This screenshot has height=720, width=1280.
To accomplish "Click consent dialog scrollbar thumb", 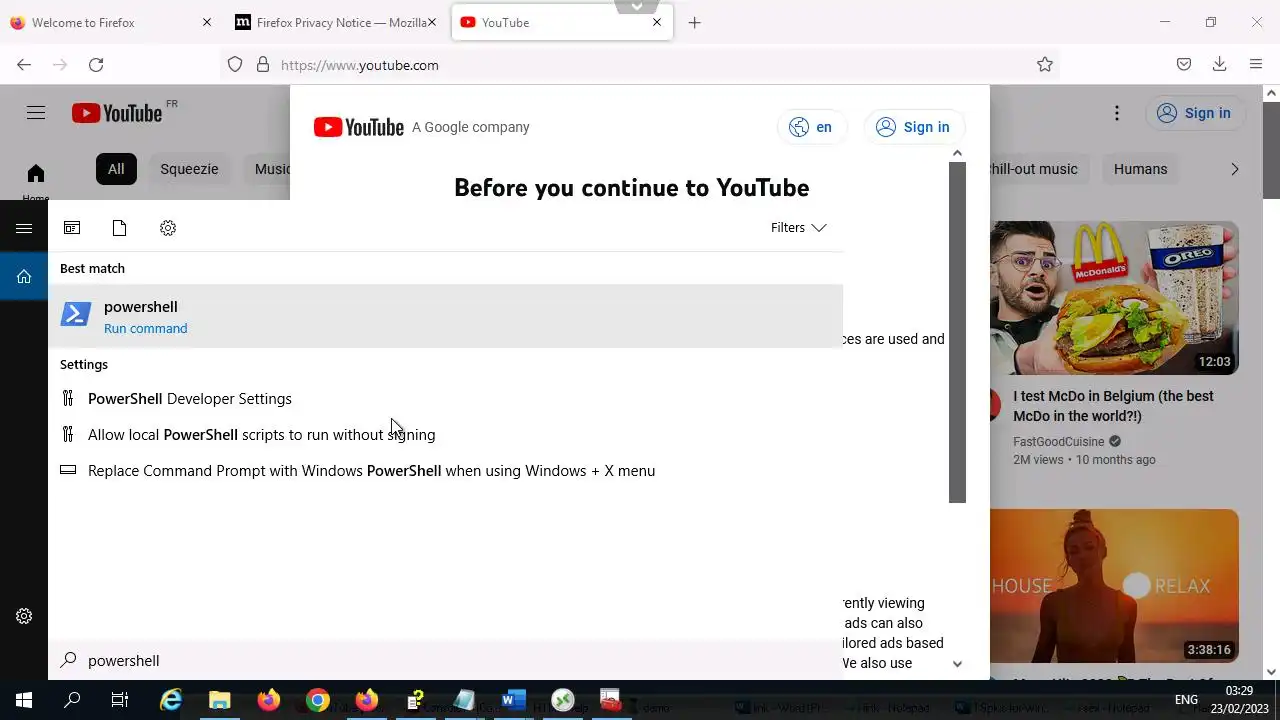I will click(x=957, y=332).
